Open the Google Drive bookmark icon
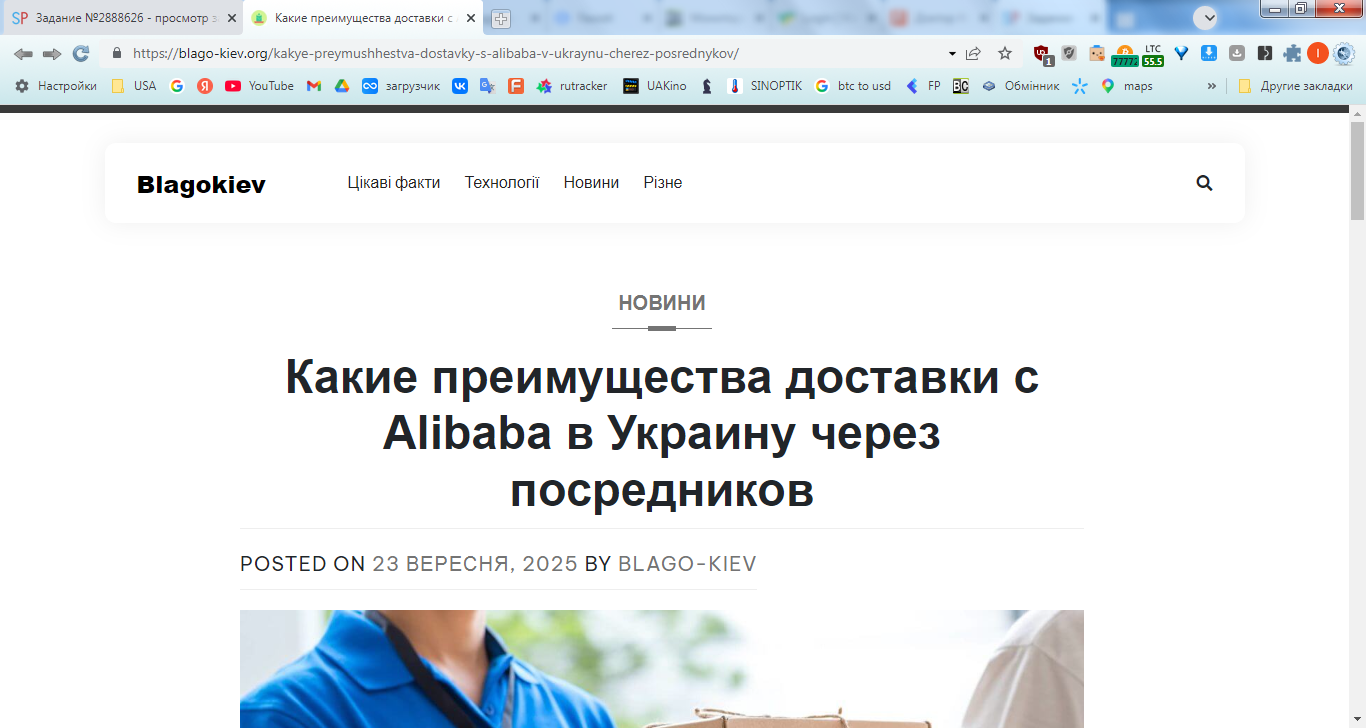The width and height of the screenshot is (1366, 728). coord(342,86)
